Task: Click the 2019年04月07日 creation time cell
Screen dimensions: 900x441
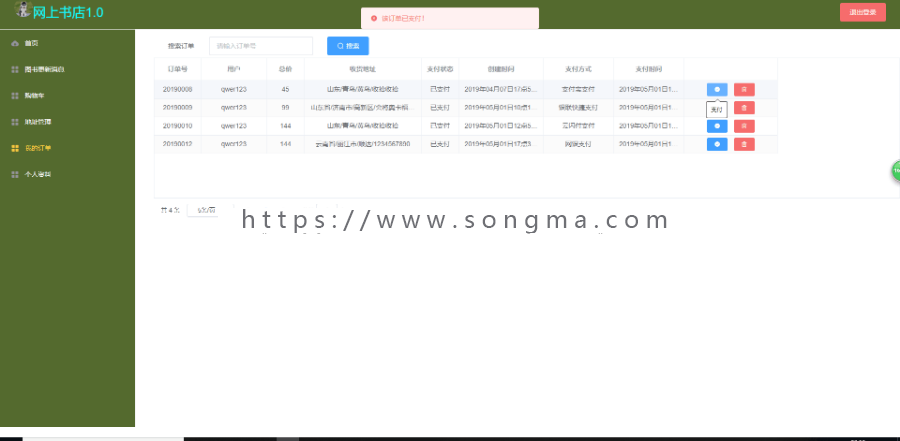Action: pyautogui.click(x=501, y=90)
